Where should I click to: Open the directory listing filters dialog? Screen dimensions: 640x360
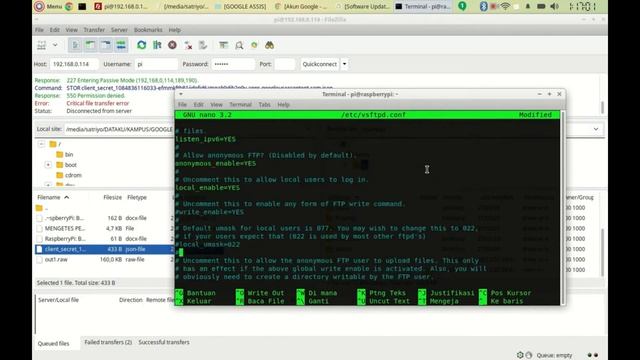223,45
